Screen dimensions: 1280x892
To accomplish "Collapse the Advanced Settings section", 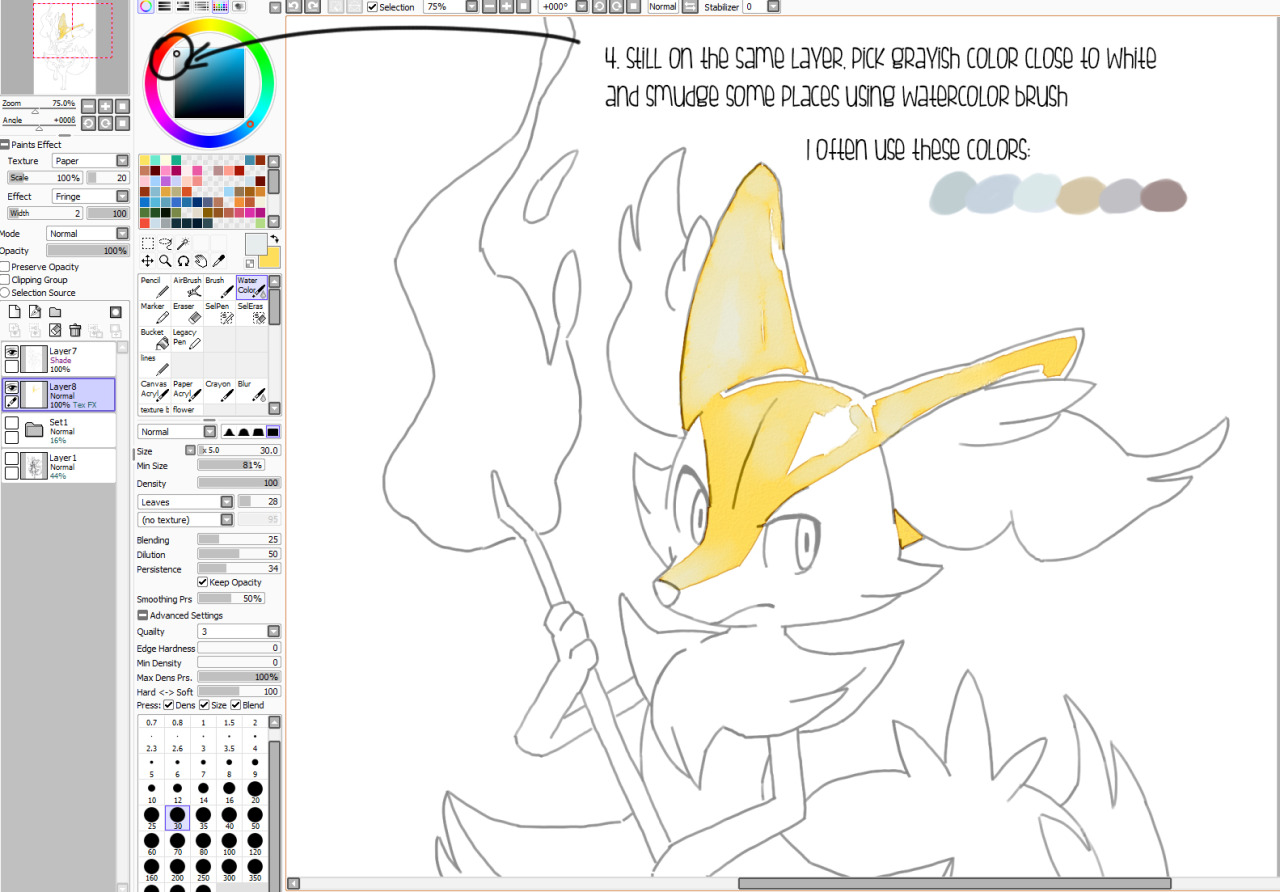I will (142, 615).
